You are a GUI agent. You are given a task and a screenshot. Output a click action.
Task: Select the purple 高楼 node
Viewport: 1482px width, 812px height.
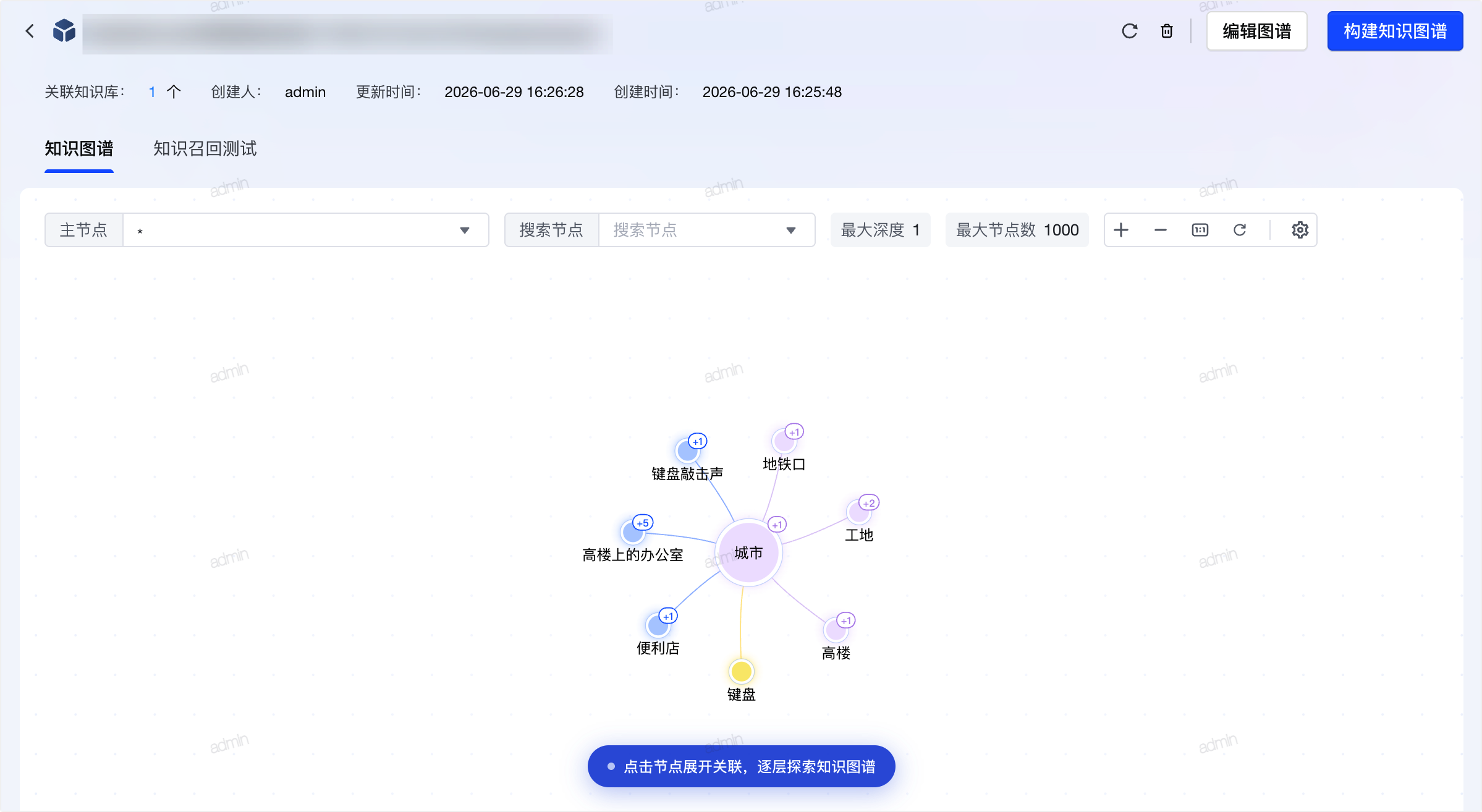pyautogui.click(x=835, y=630)
